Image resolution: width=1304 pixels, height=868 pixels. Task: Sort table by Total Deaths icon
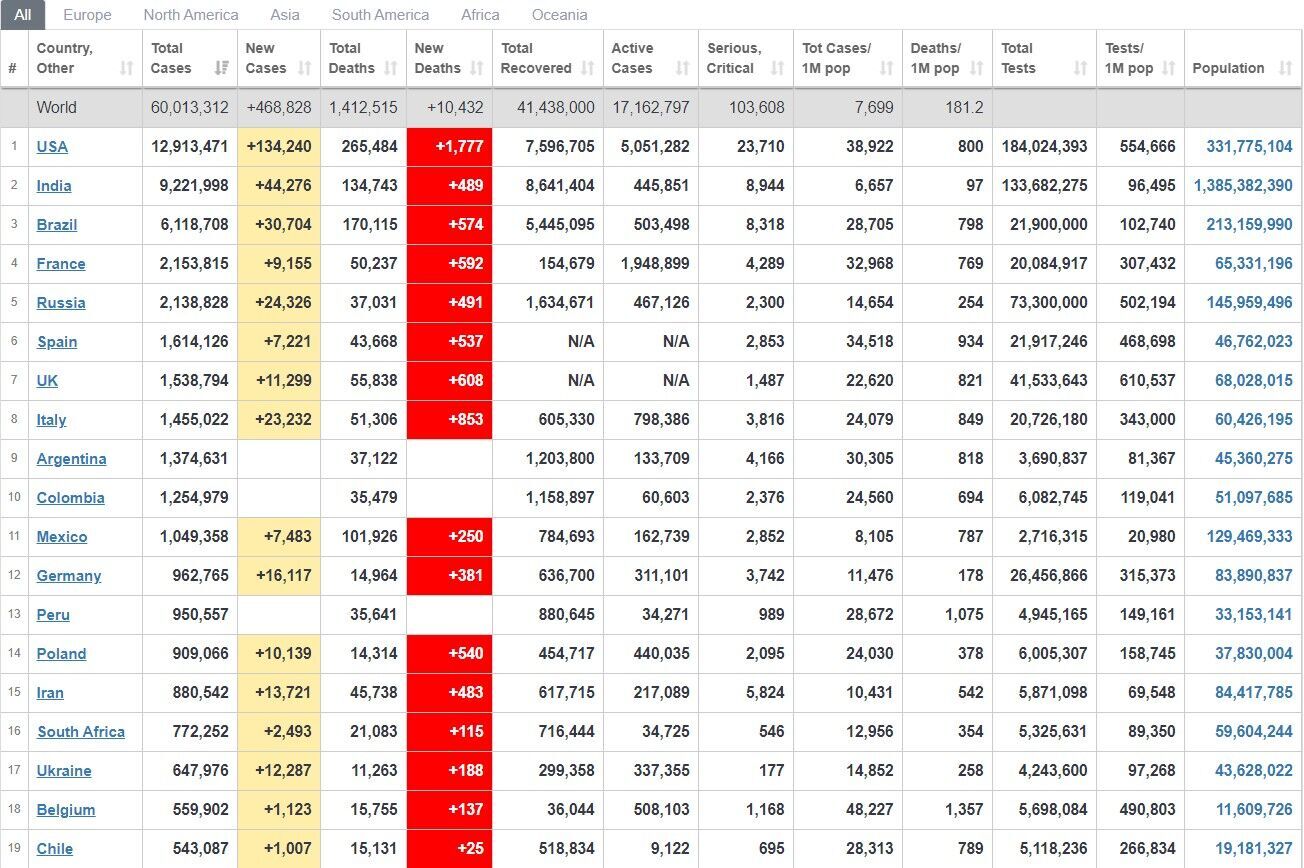pos(391,69)
